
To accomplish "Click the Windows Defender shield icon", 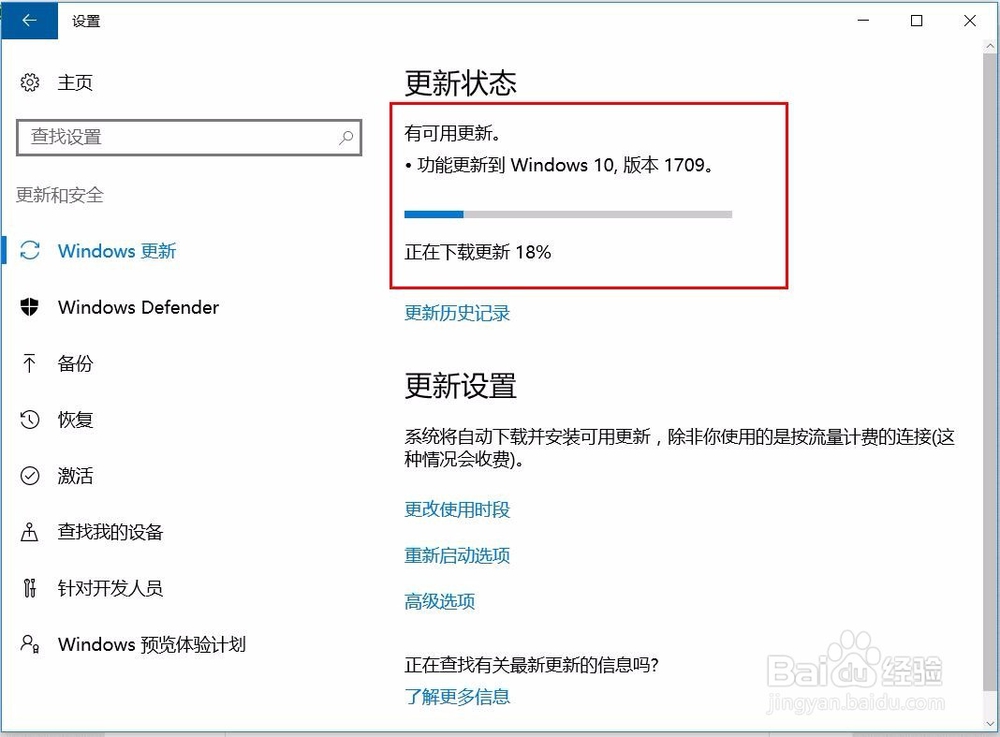I will (29, 307).
